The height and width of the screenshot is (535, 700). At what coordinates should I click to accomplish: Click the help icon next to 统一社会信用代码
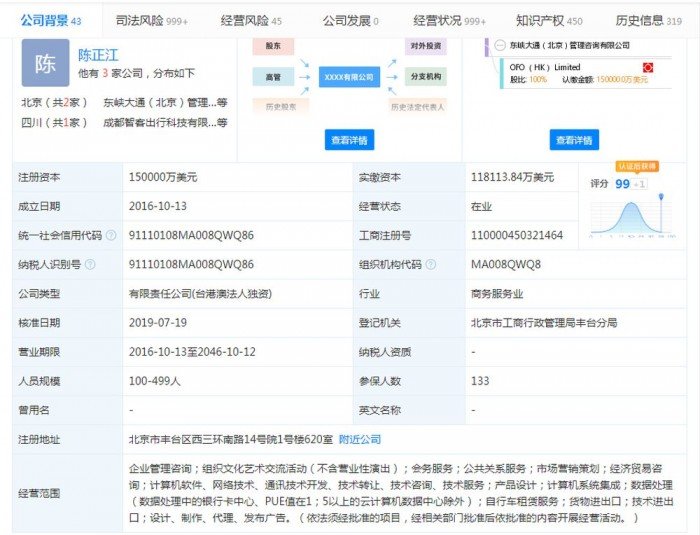(111, 235)
